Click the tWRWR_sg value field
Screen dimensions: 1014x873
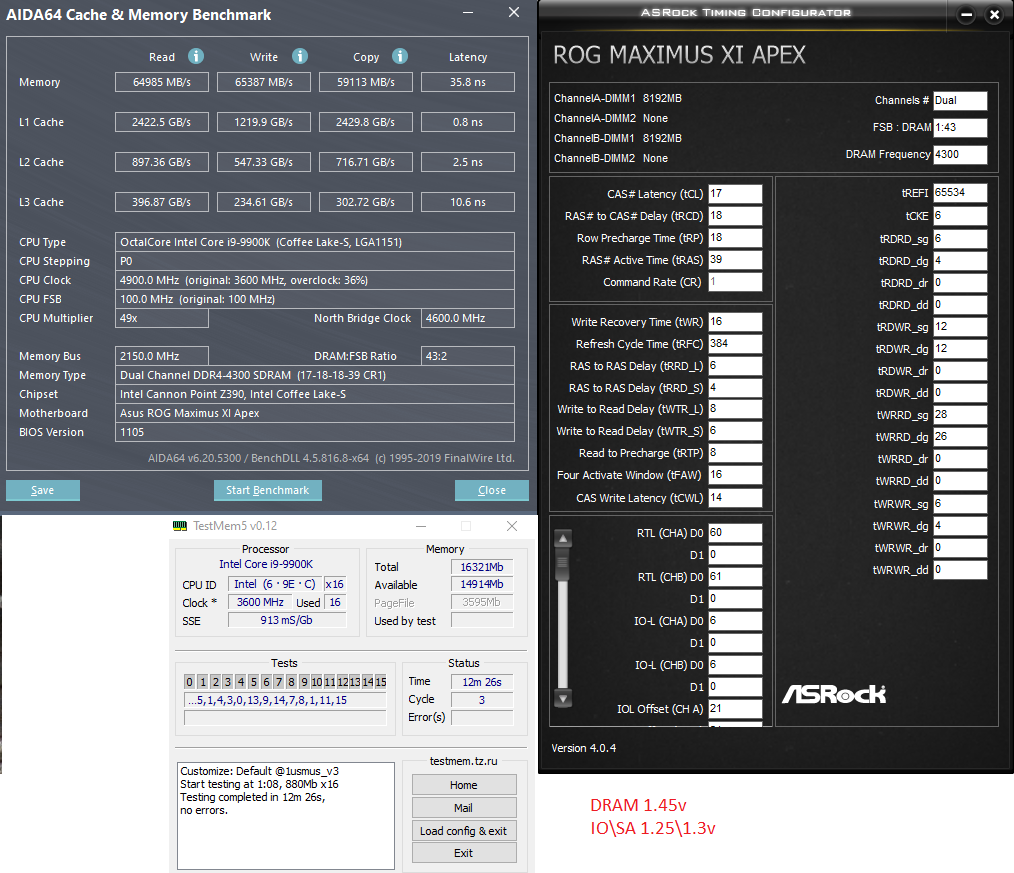[960, 504]
